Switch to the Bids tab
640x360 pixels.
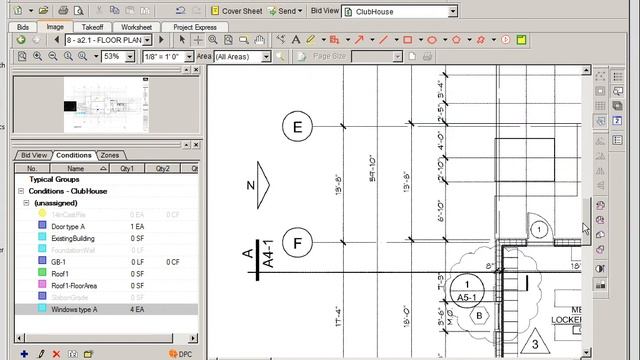pyautogui.click(x=23, y=27)
